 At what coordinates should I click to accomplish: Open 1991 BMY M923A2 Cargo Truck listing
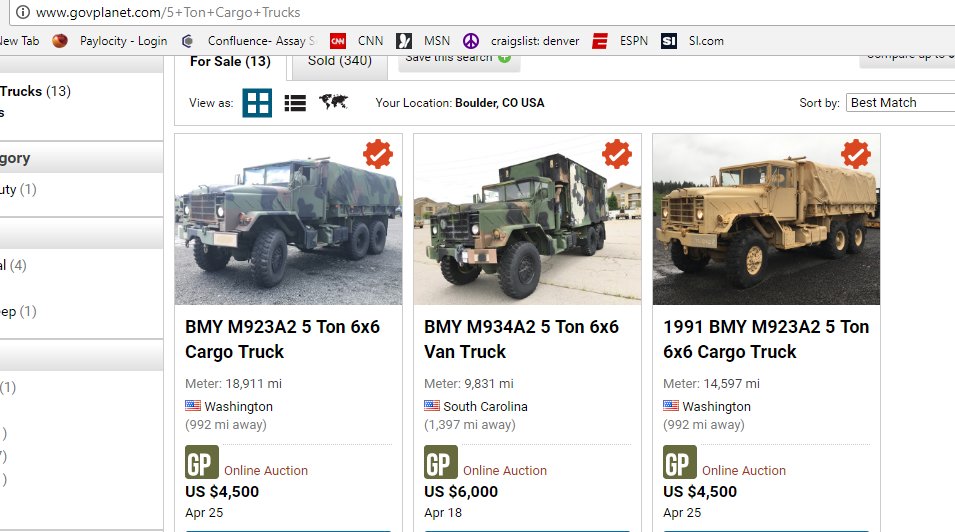766,339
